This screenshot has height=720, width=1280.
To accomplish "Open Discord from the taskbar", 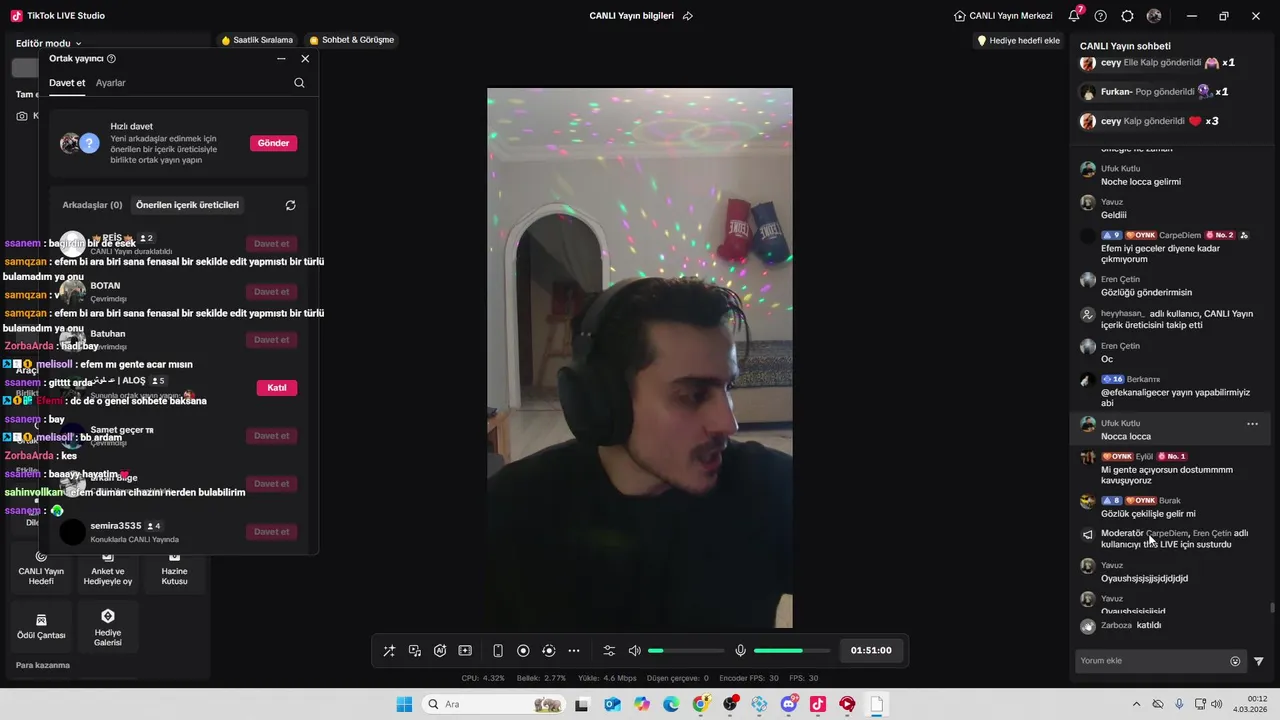I will coord(789,704).
